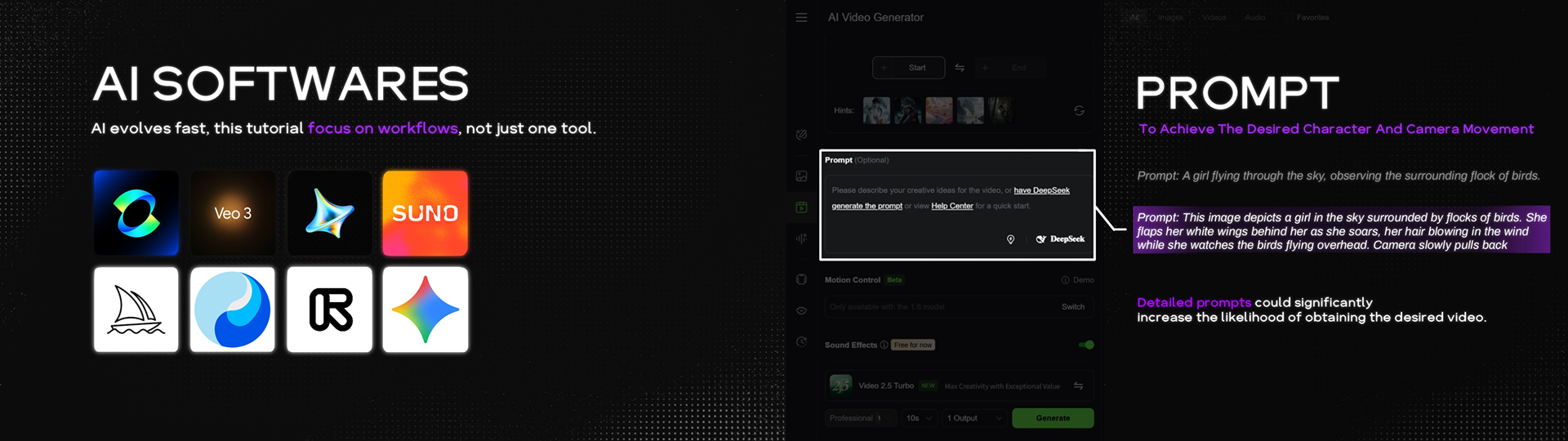Toggle the Sound Effects switch

pyautogui.click(x=1086, y=345)
